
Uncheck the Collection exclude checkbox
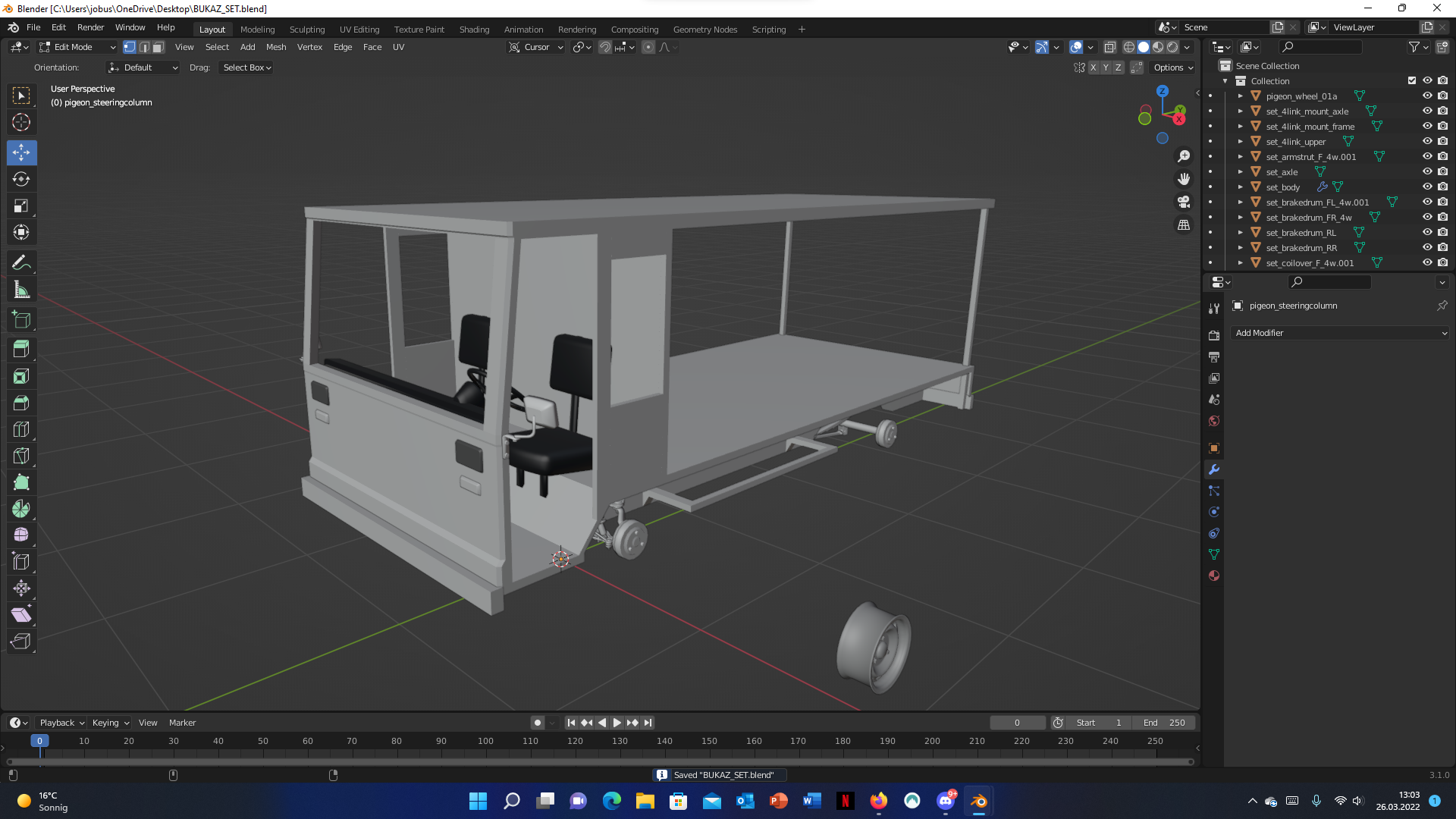tap(1412, 81)
